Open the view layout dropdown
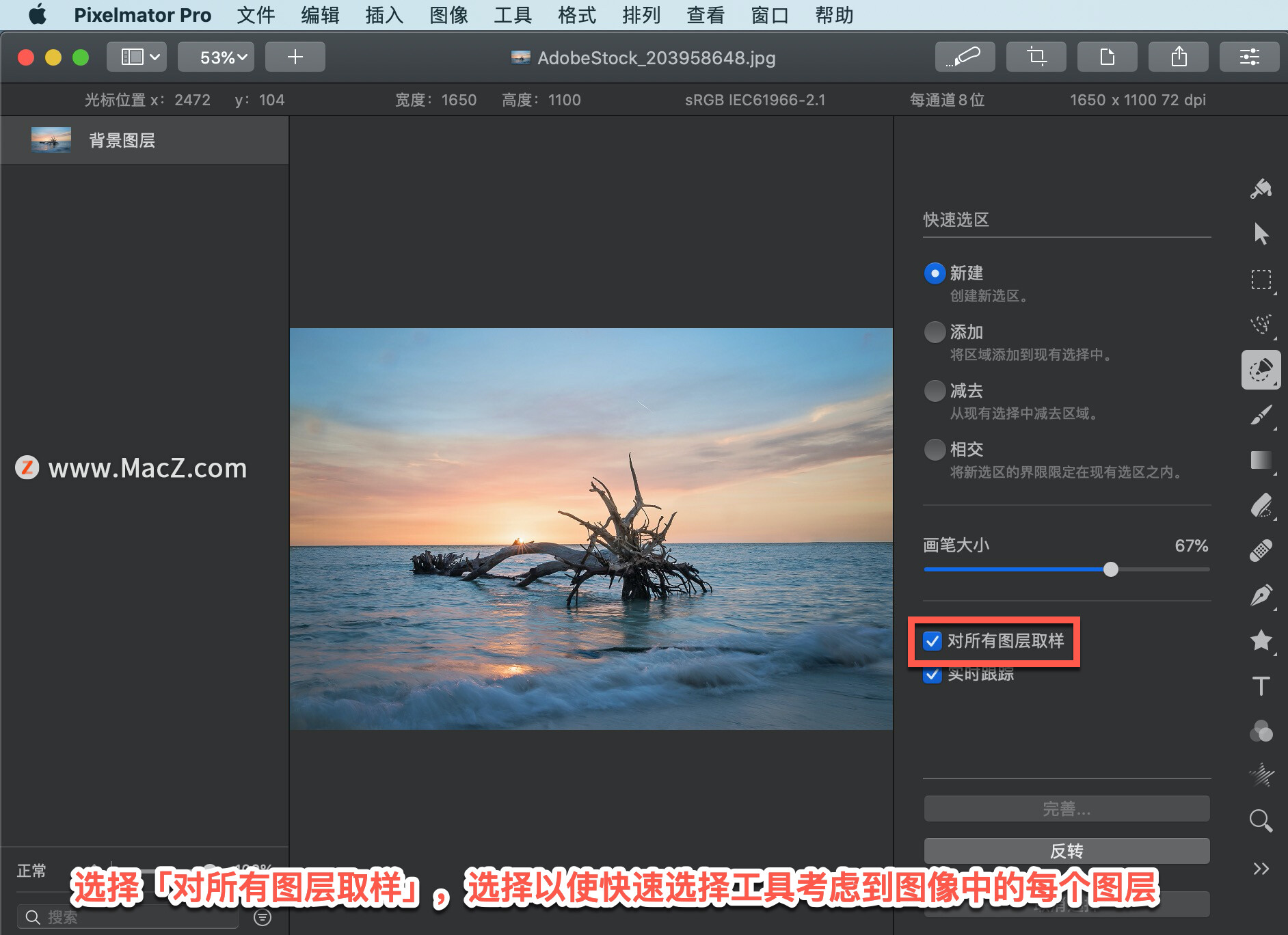The width and height of the screenshot is (1288, 935). coord(136,57)
